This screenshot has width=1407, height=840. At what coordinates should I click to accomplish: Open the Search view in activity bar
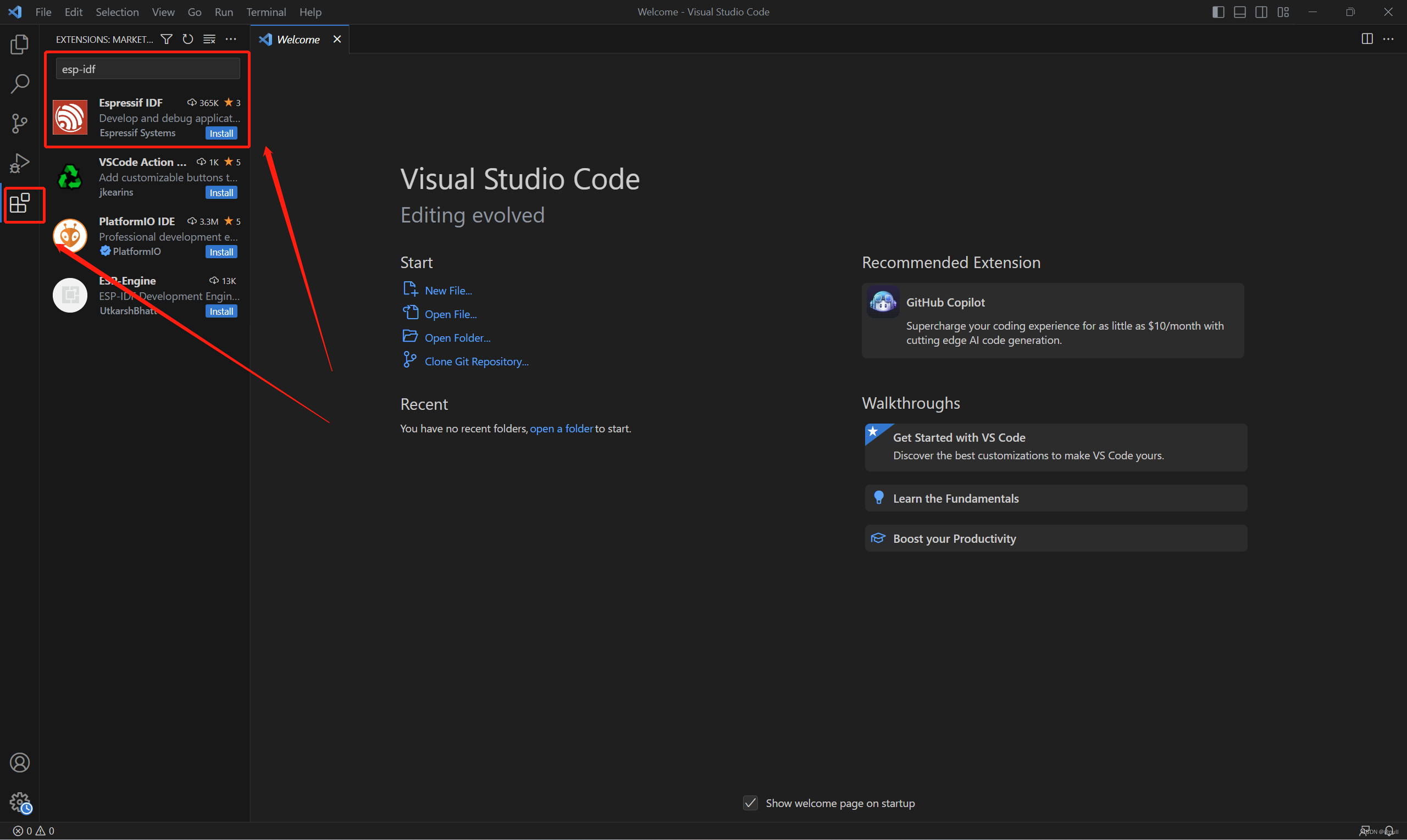[20, 84]
